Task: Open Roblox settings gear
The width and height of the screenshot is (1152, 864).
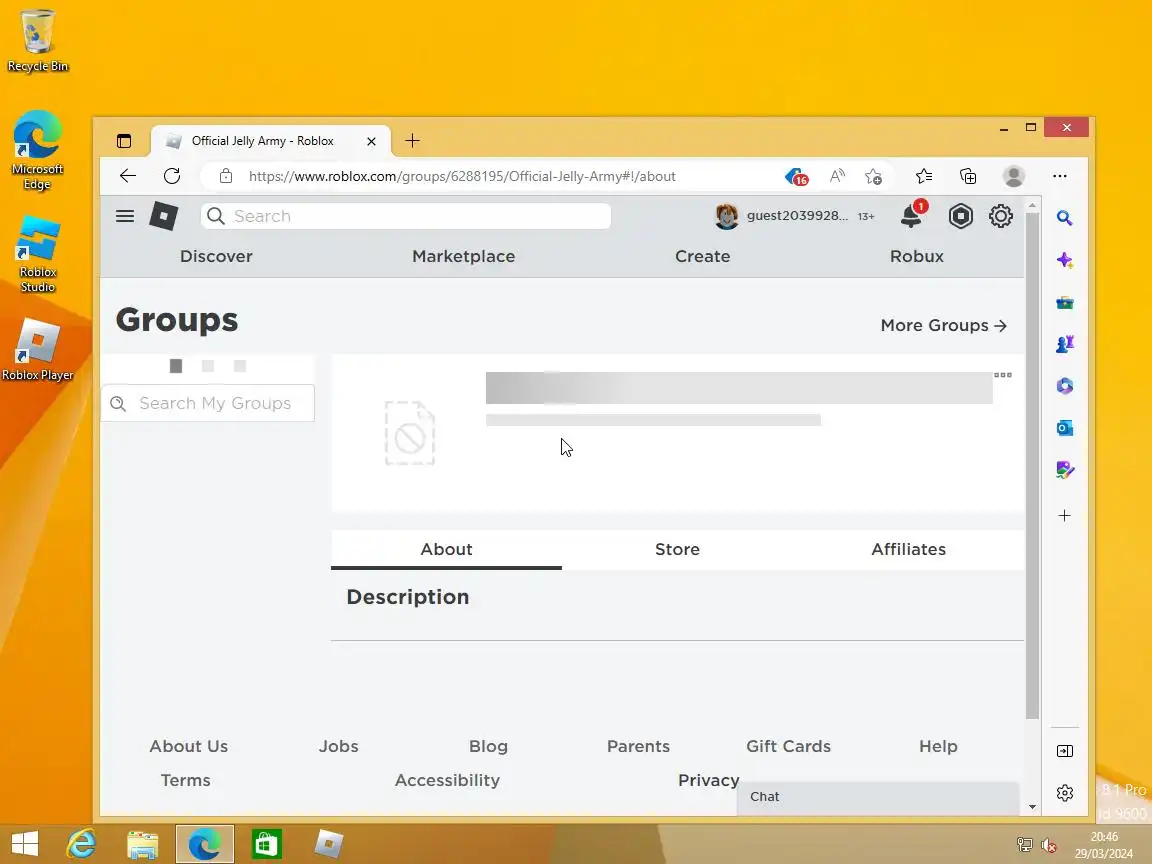Action: point(1000,216)
